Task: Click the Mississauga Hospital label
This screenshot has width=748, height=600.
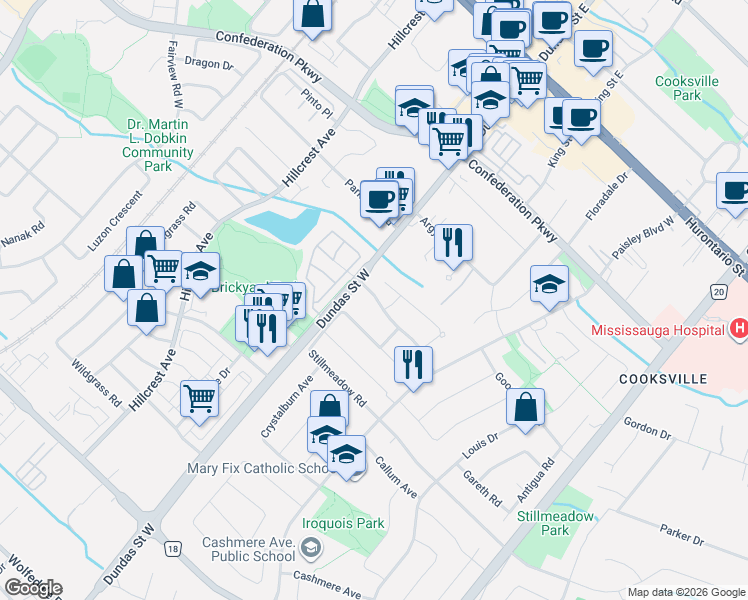Action: point(658,330)
